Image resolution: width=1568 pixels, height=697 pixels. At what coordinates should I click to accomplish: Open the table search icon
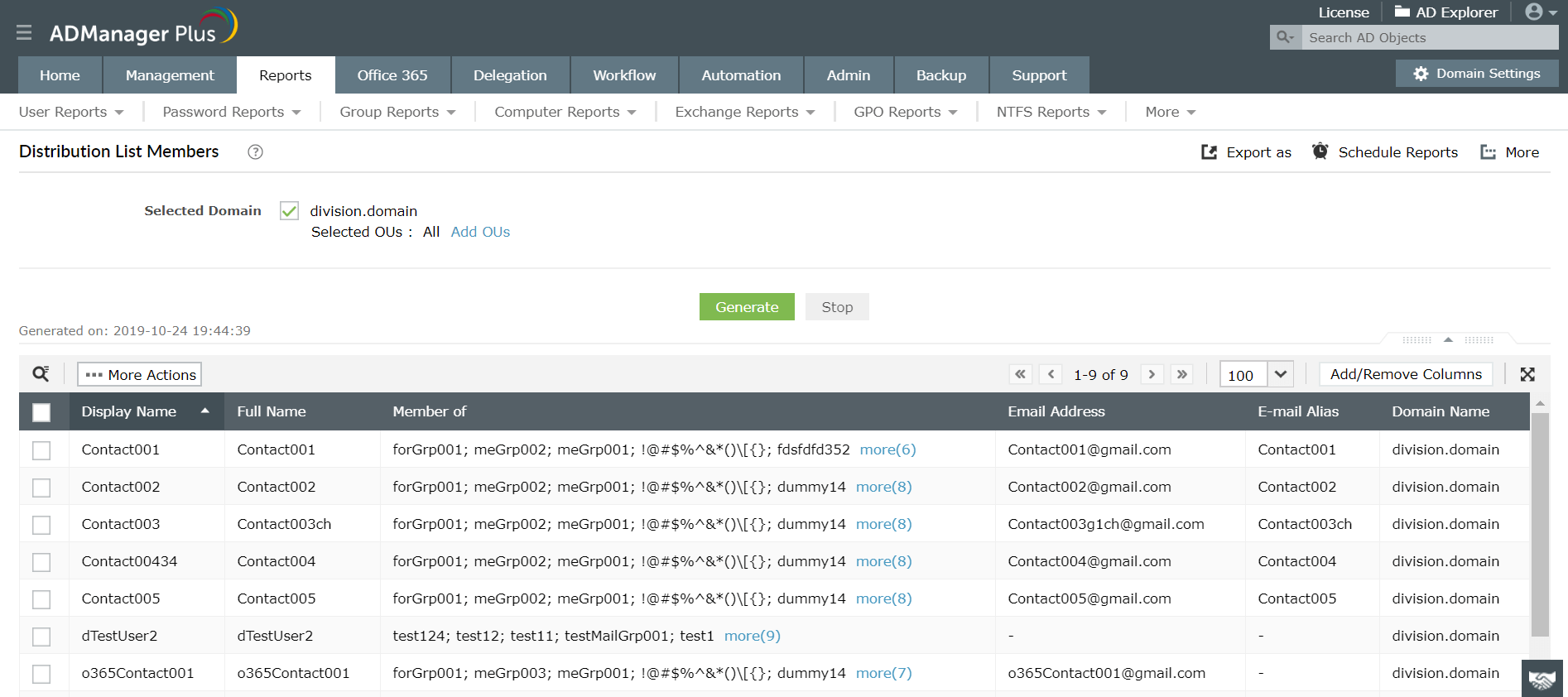(41, 374)
